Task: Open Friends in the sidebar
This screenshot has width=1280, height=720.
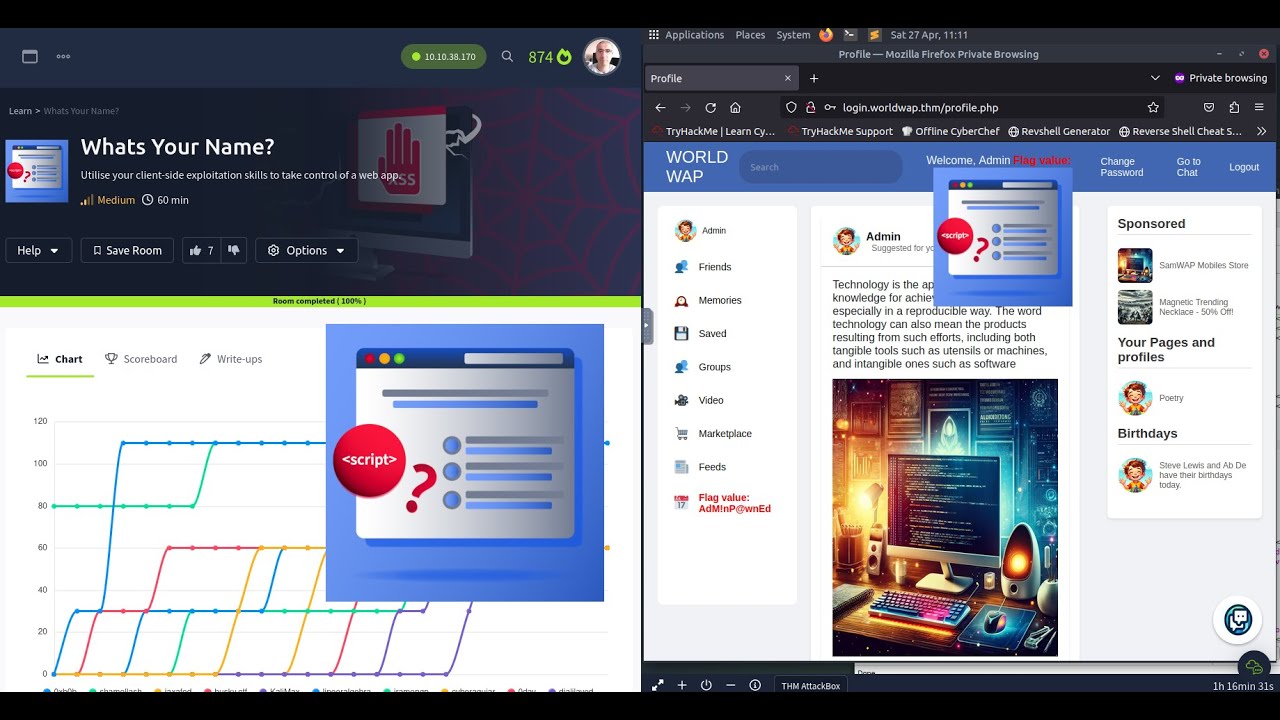Action: pos(703,267)
